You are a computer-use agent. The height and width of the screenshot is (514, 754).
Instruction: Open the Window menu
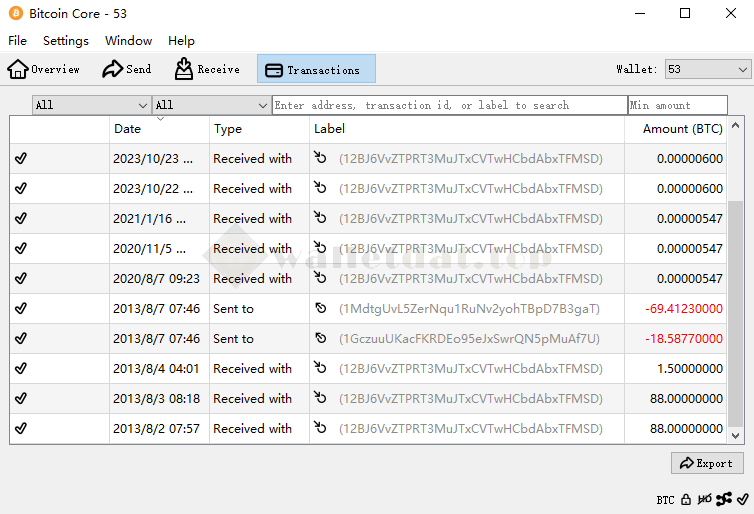point(128,41)
